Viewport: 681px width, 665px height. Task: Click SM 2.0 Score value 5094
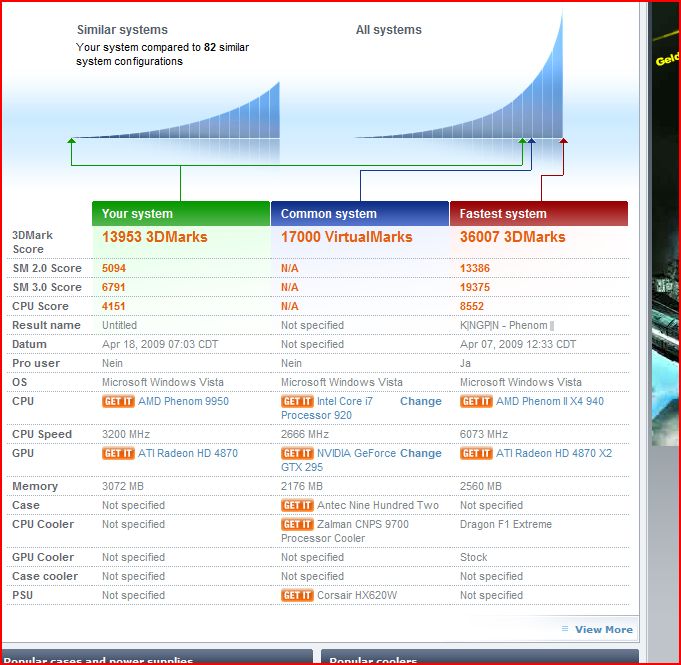[114, 268]
